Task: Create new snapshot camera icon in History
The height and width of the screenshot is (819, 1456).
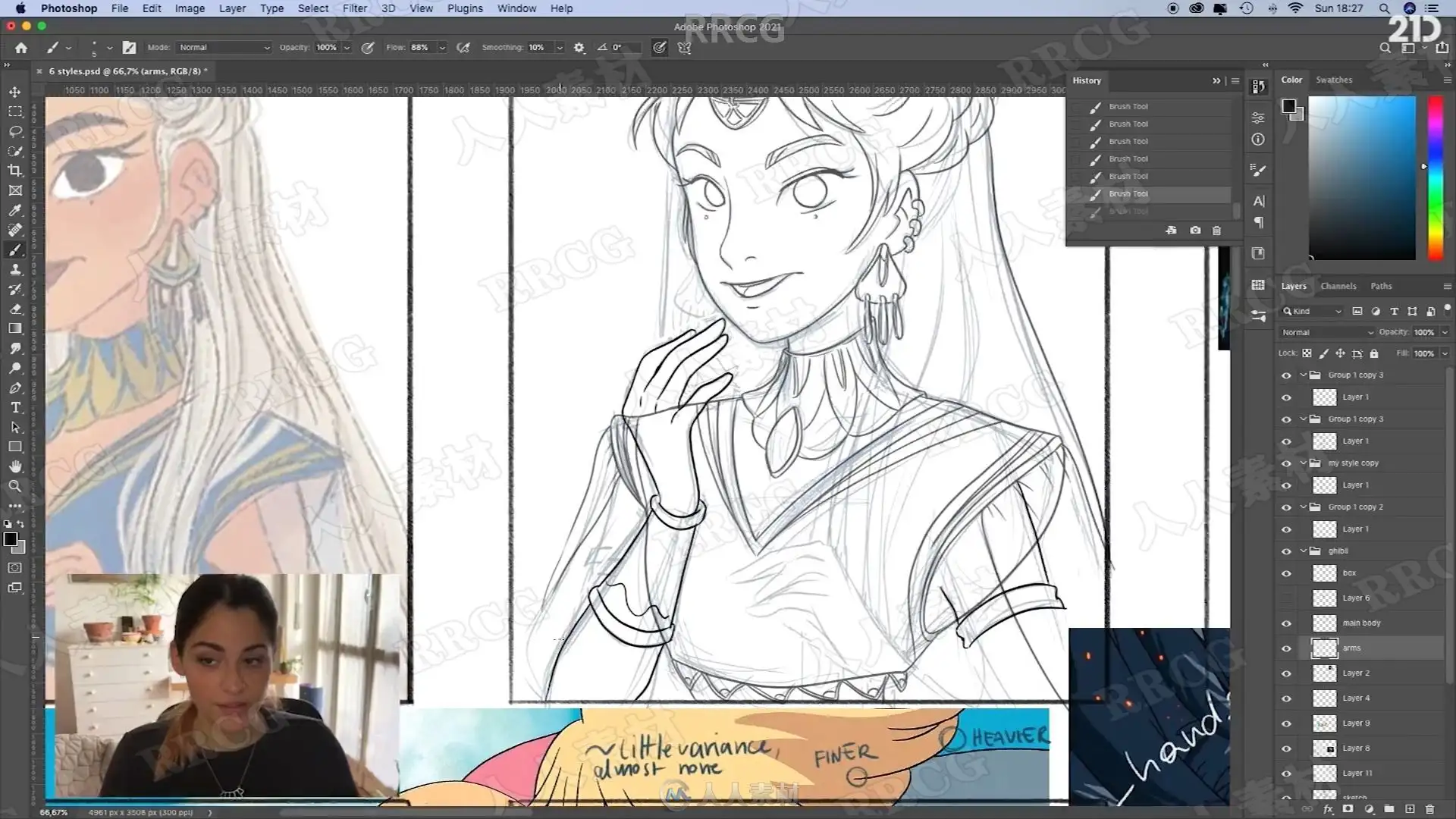Action: pyautogui.click(x=1195, y=230)
